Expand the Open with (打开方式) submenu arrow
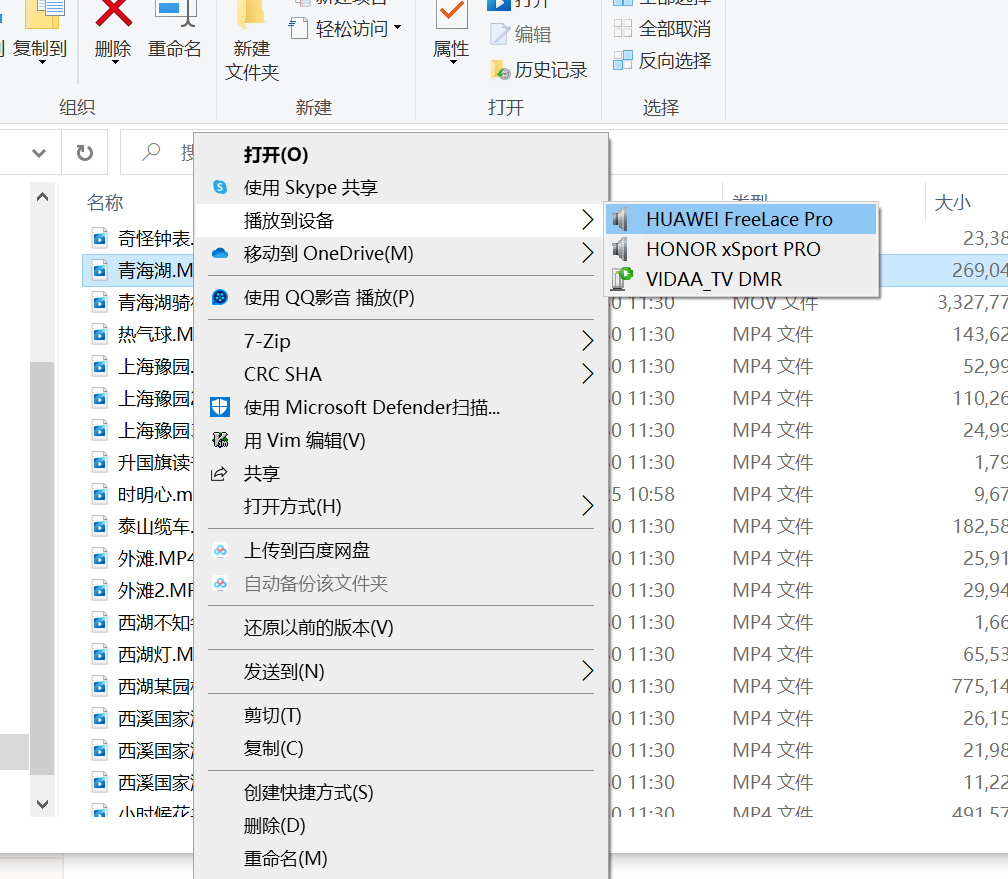Viewport: 1008px width, 879px height. point(588,505)
